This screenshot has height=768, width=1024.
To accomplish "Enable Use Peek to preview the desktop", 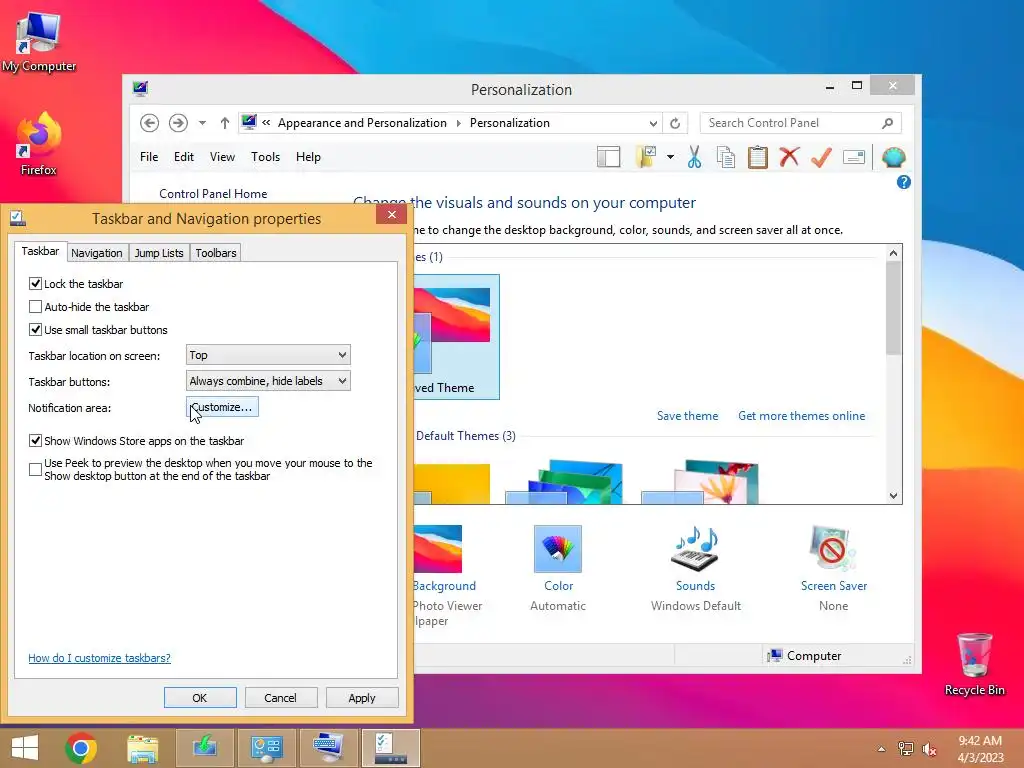I will (35, 470).
